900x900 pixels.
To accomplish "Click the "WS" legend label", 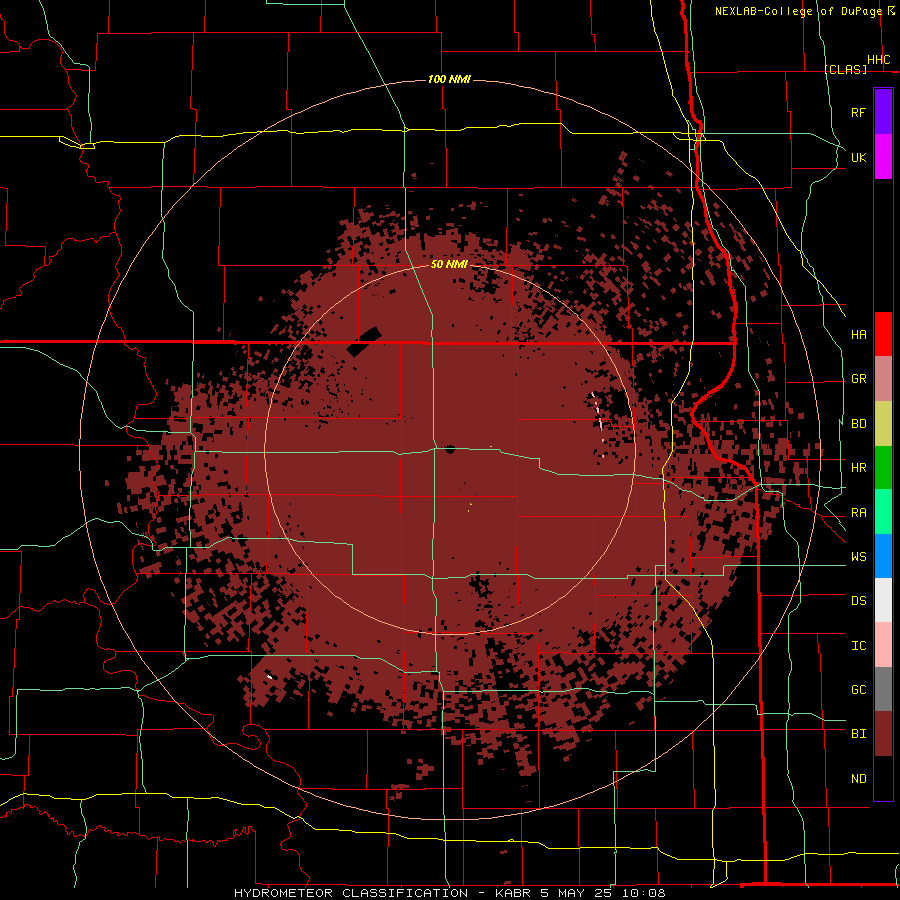I will pos(858,557).
